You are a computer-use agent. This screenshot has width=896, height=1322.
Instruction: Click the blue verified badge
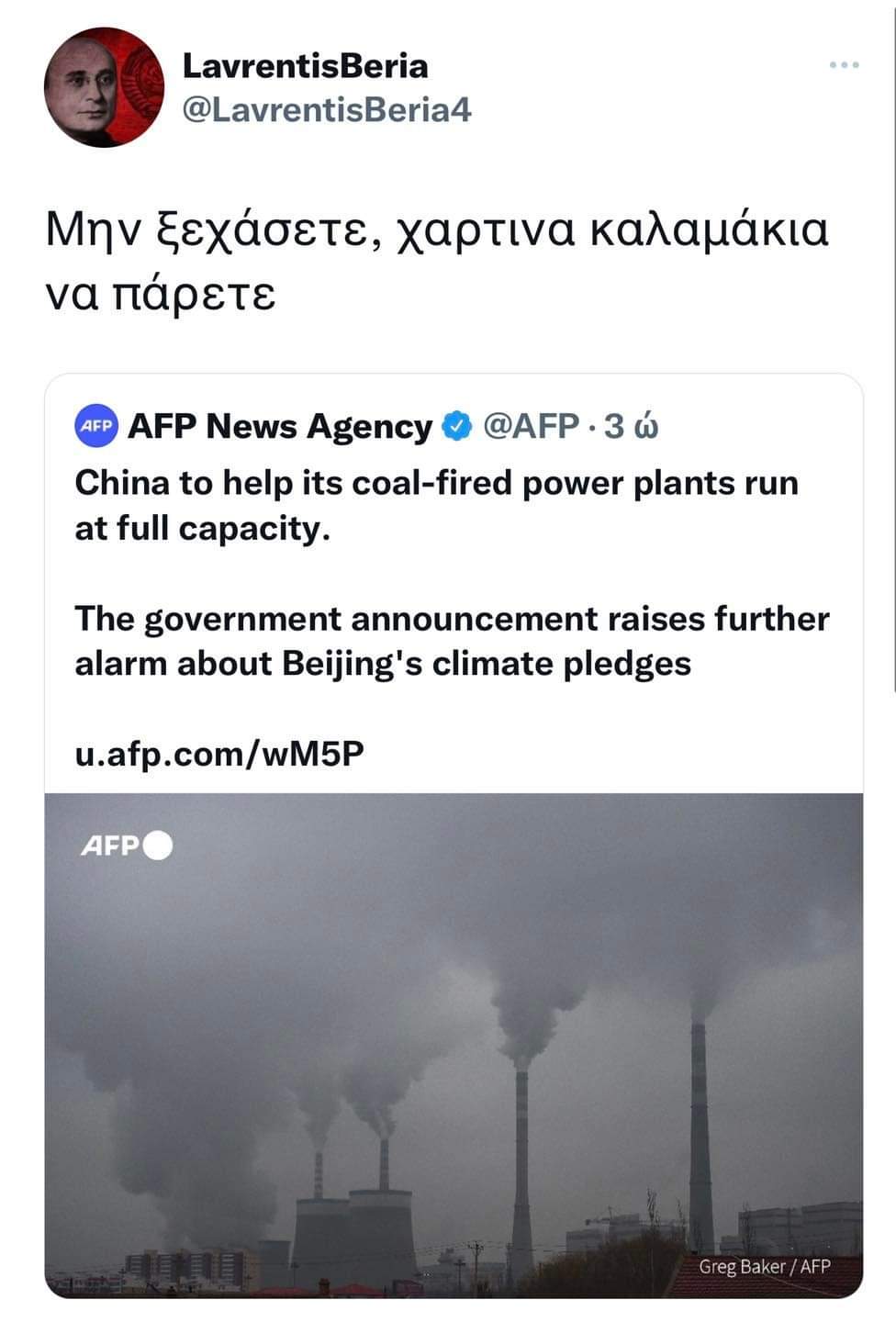point(457,426)
